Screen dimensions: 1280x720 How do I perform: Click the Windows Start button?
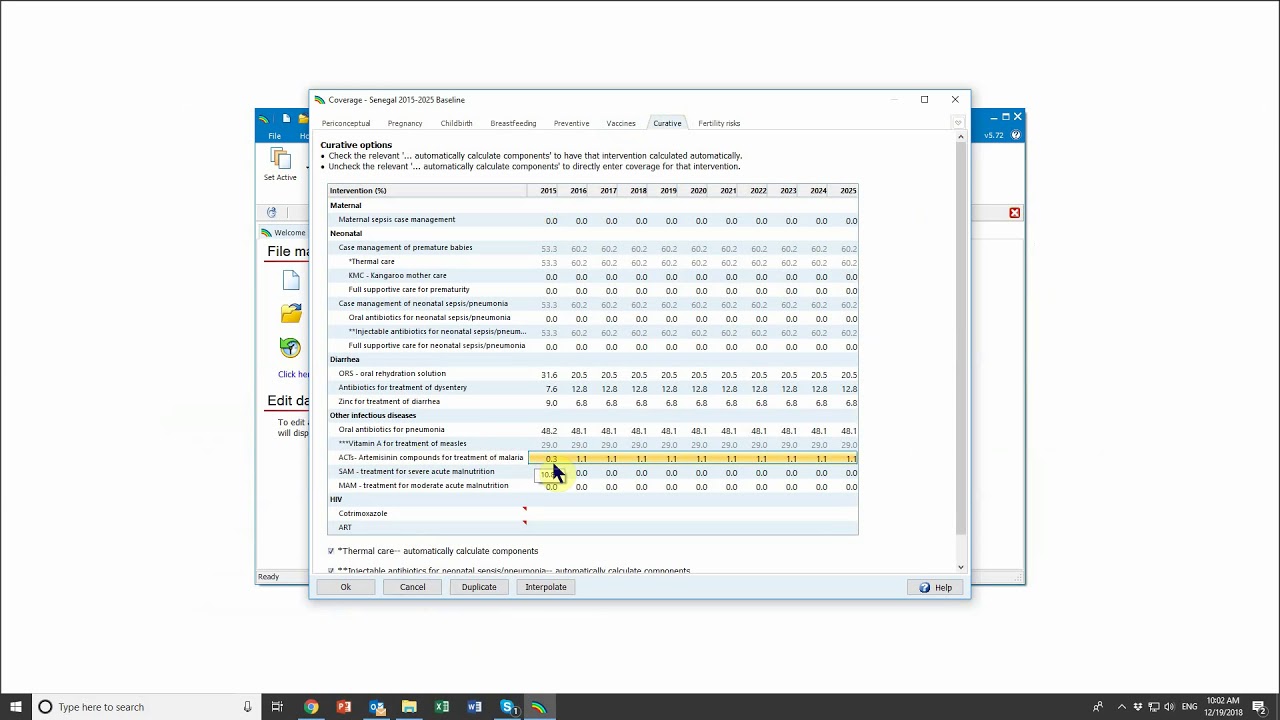pyautogui.click(x=16, y=707)
